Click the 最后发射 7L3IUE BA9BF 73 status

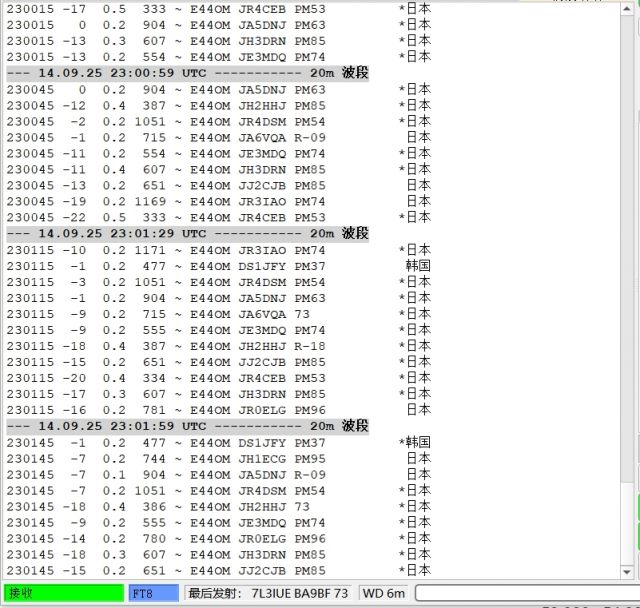[268, 593]
